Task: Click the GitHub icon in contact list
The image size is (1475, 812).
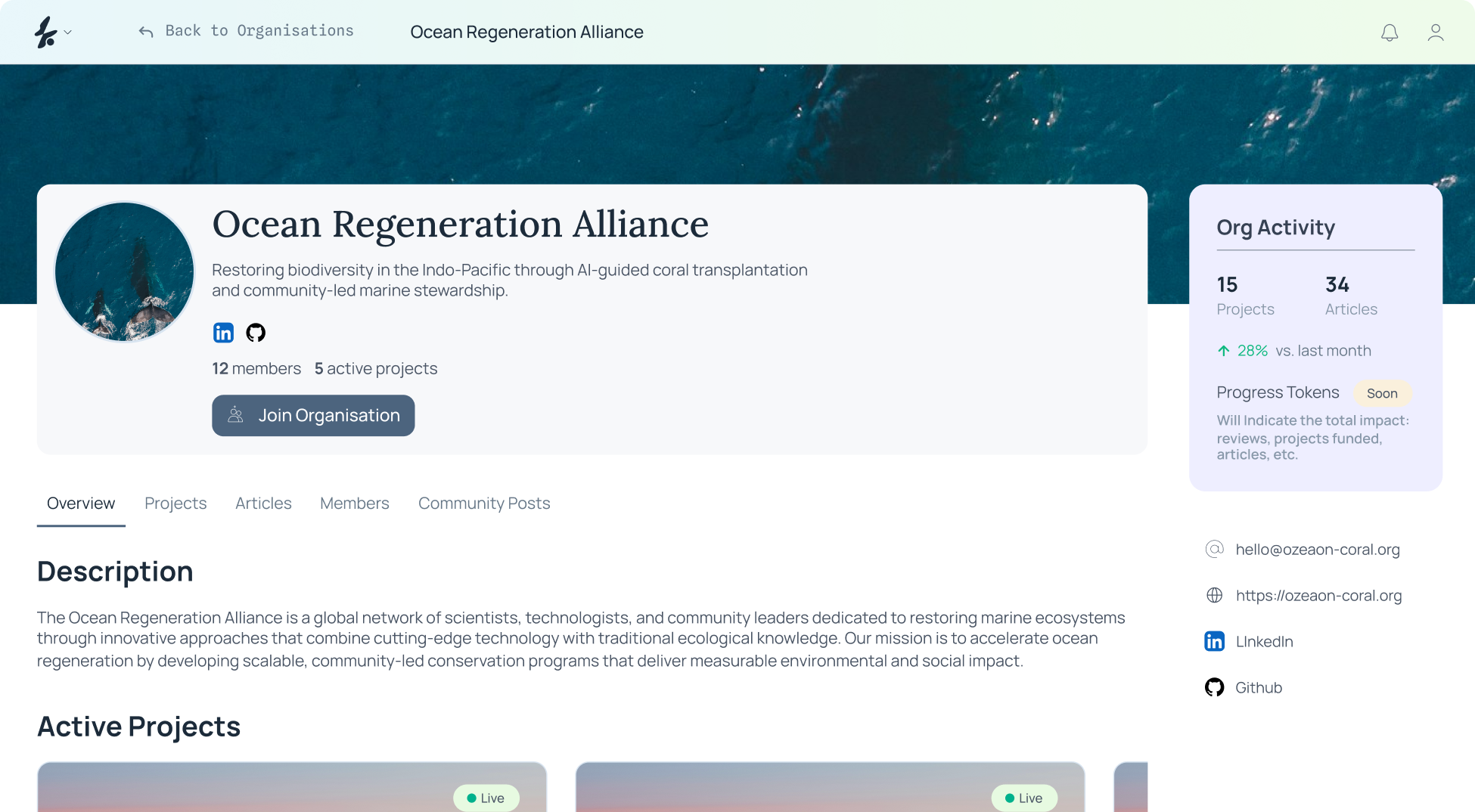Action: click(1214, 688)
